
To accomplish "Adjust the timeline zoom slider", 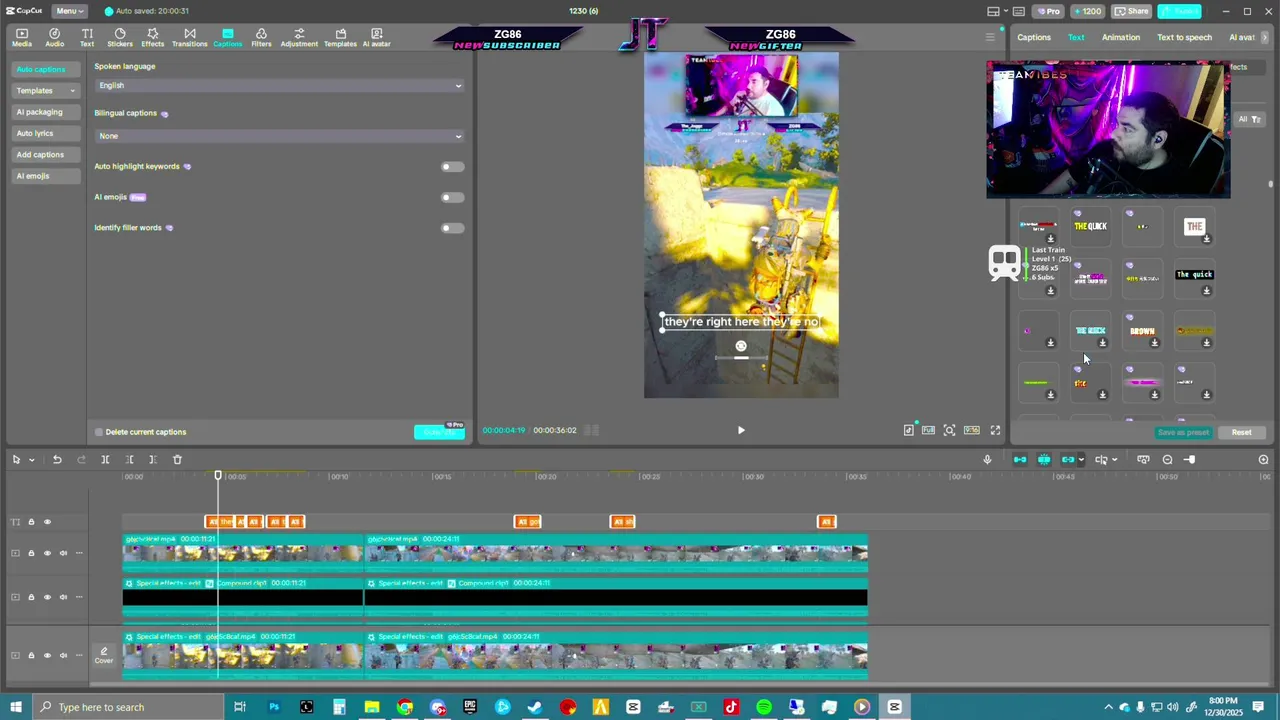I will coord(1189,459).
